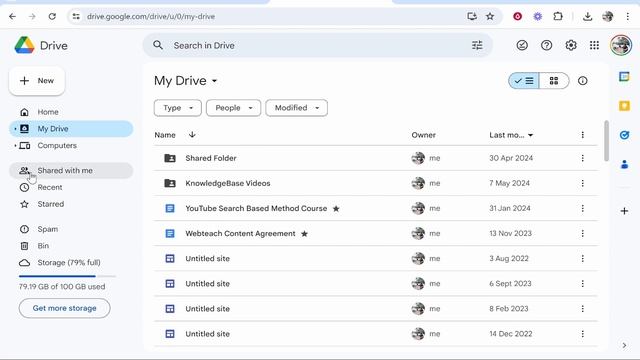Open the Google apps grid

tap(594, 45)
